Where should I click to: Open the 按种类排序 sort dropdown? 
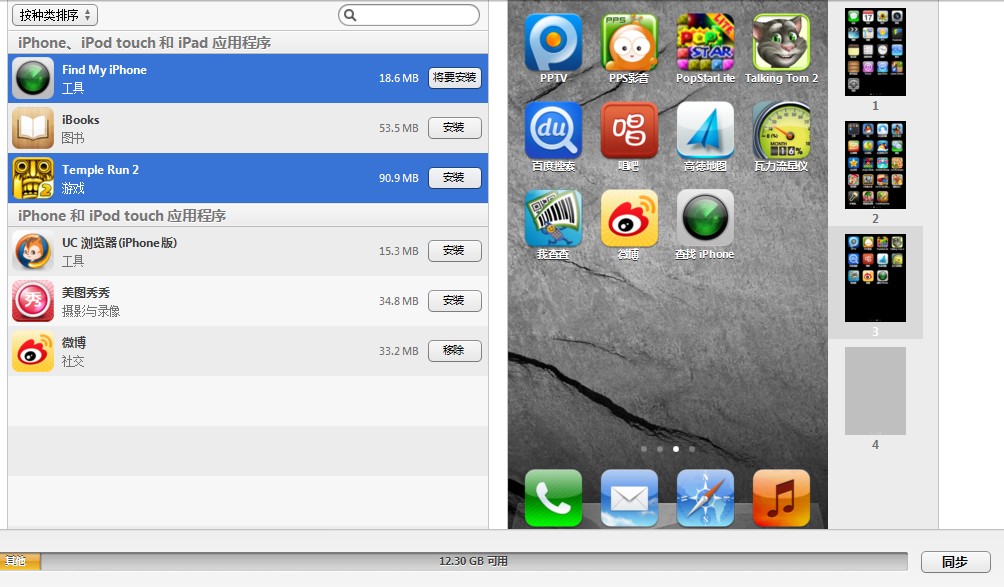click(x=55, y=15)
